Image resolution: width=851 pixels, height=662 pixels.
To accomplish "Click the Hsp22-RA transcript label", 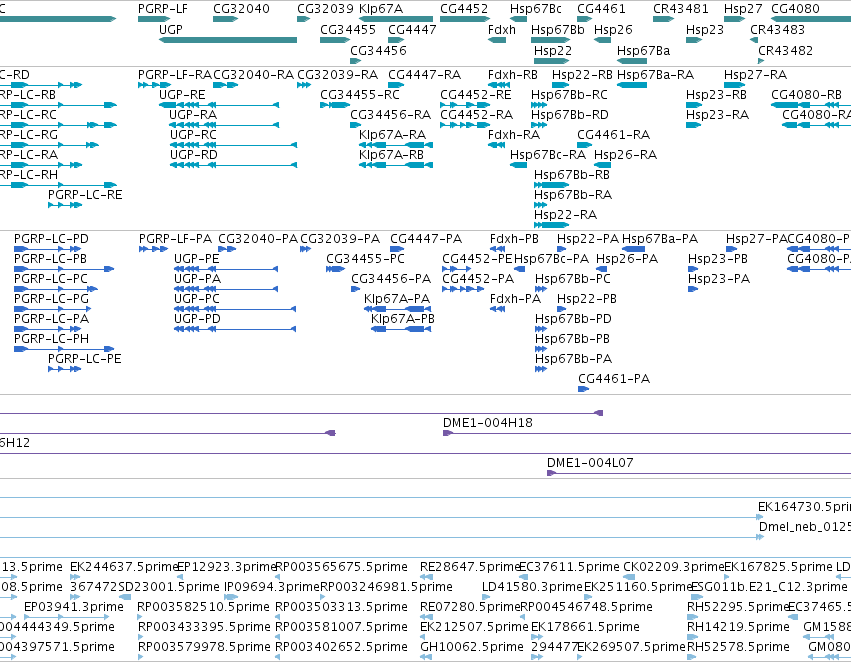I will [565, 214].
